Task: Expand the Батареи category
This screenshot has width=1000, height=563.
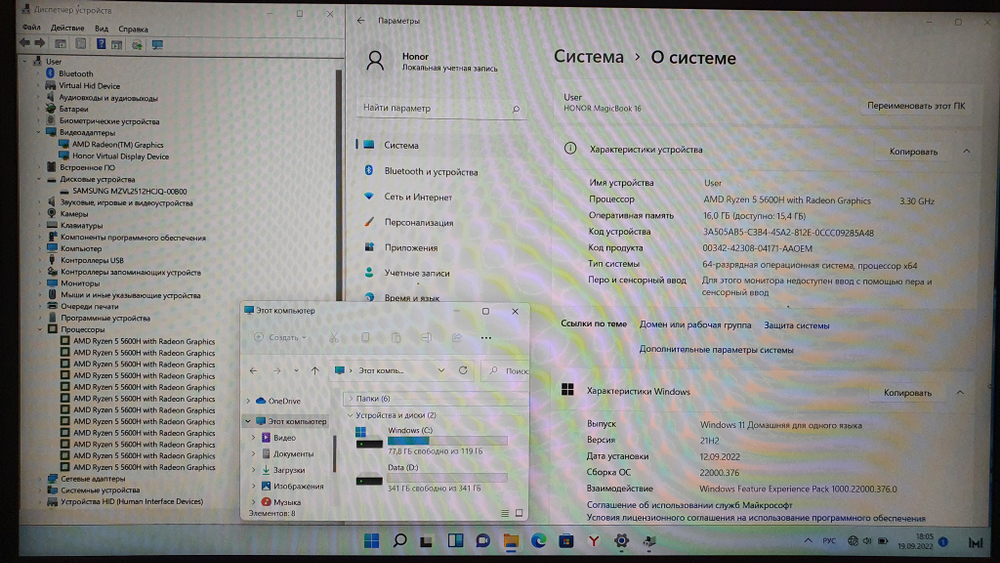Action: point(38,109)
